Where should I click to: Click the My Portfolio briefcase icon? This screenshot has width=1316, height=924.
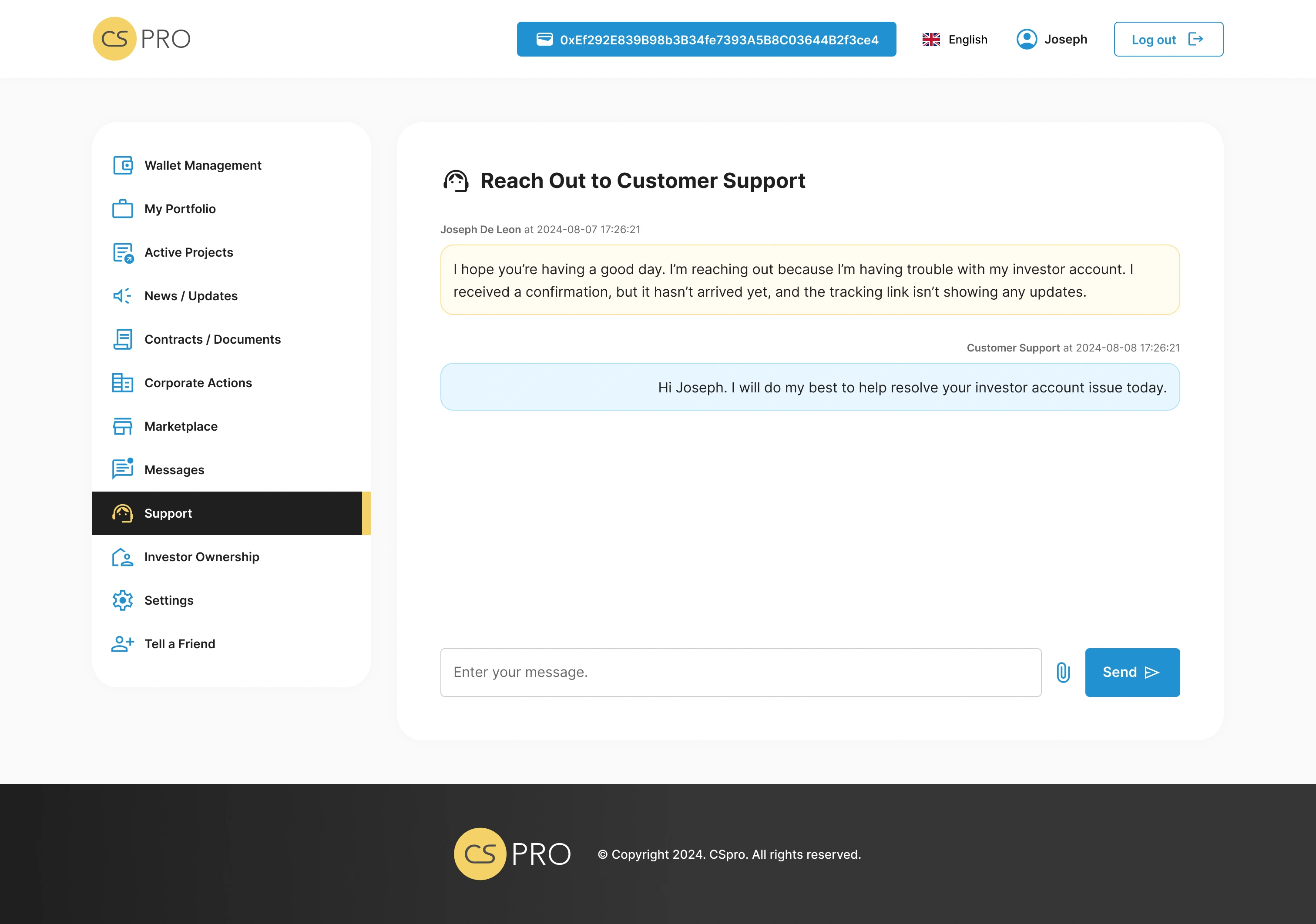pos(123,209)
